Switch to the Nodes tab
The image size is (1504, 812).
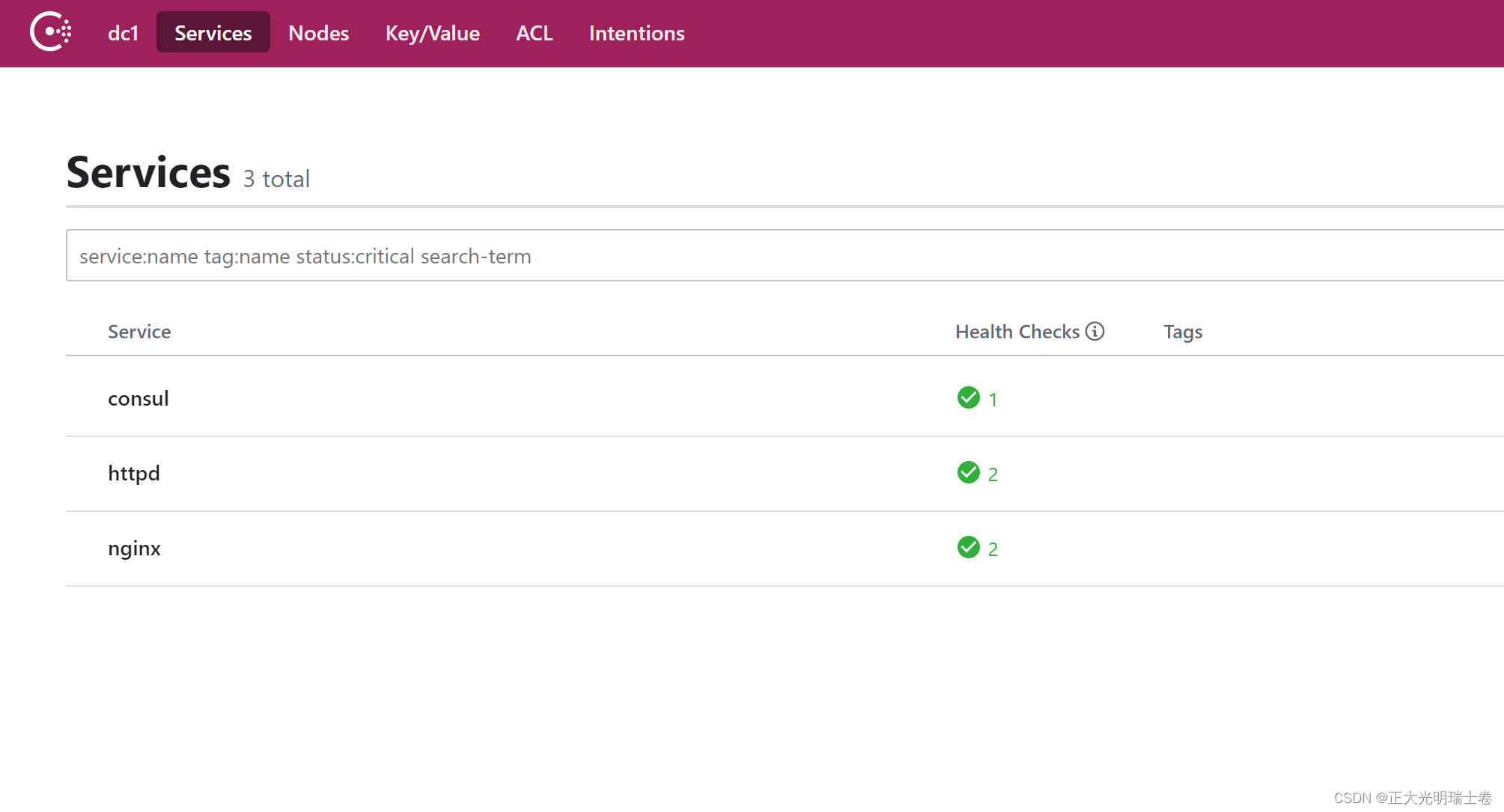[x=318, y=33]
